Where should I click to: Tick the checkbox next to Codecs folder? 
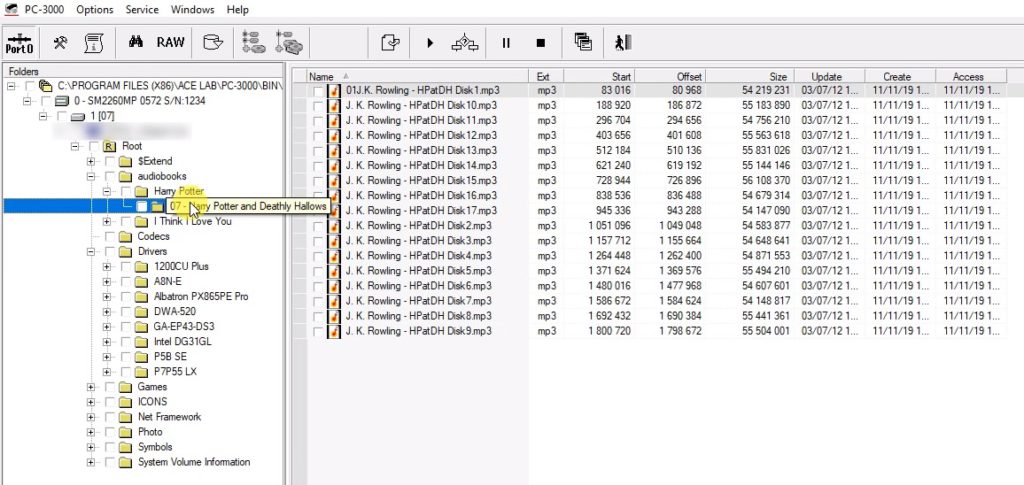tap(109, 237)
